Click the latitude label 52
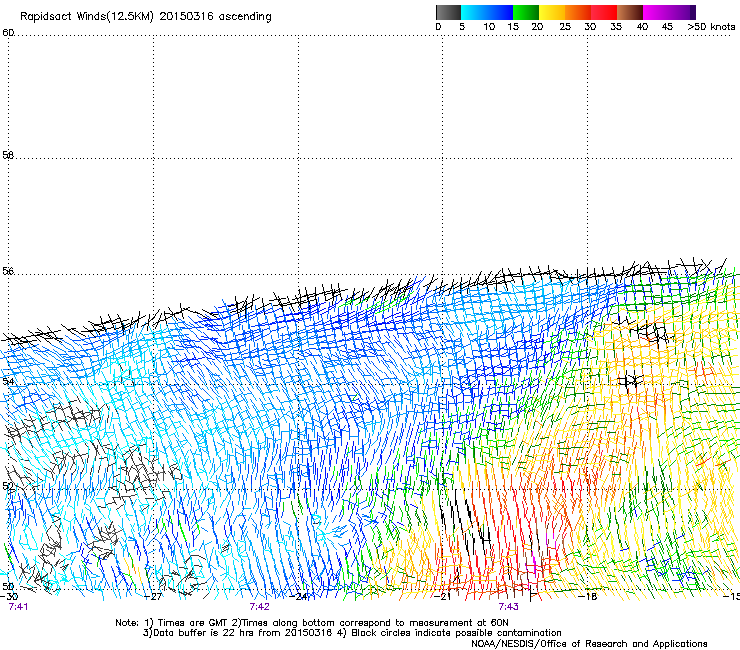 tap(8, 486)
